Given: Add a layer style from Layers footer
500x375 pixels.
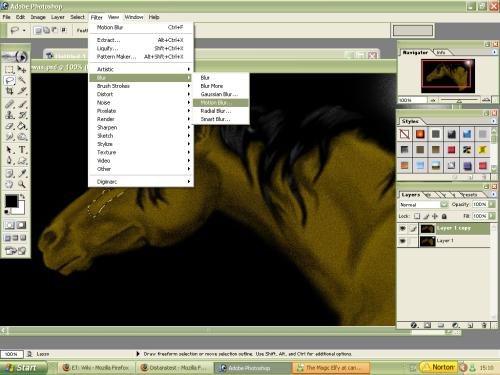Looking at the screenshot, I should (414, 325).
